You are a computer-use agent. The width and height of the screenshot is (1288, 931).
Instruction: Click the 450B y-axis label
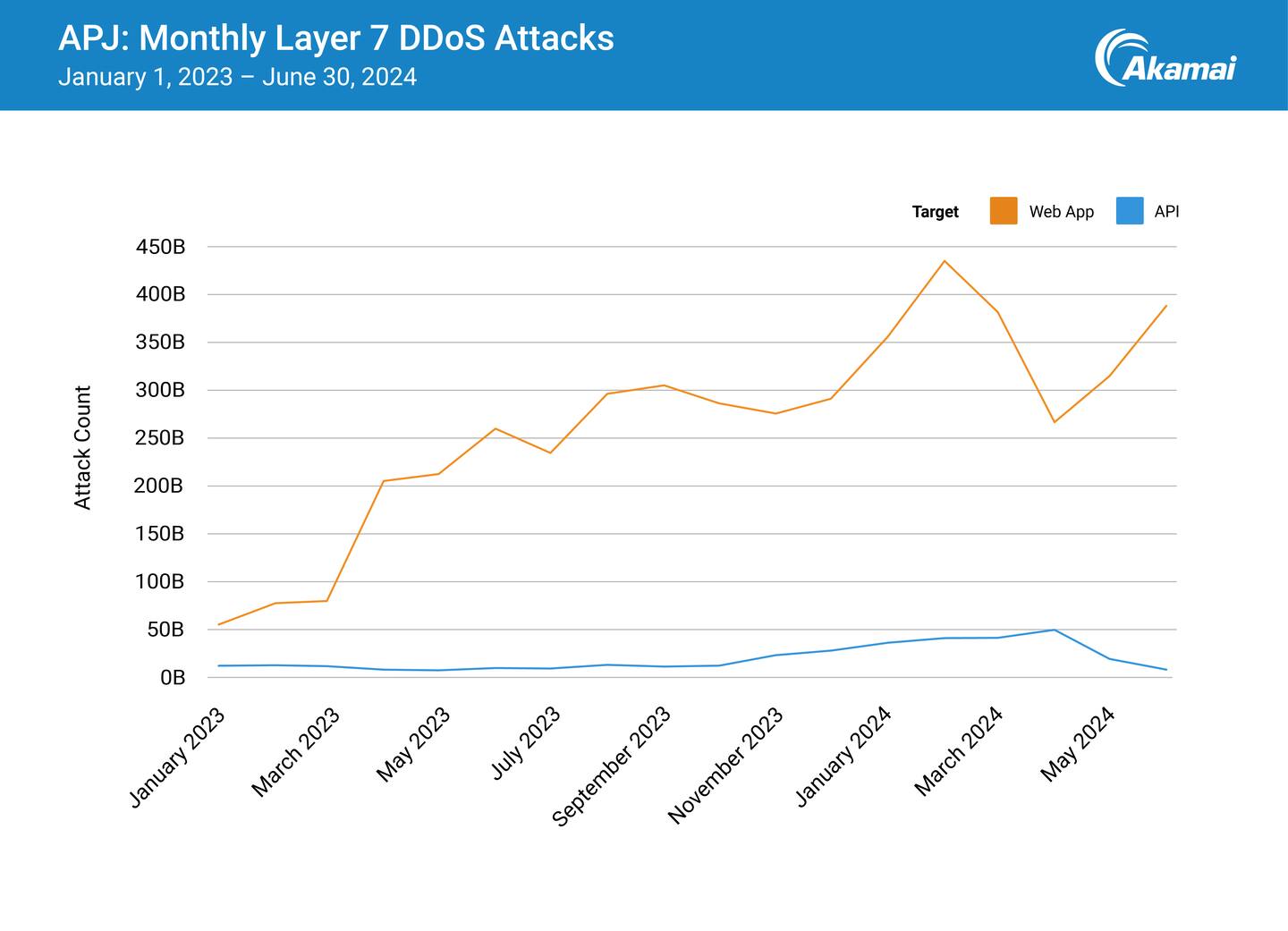[160, 247]
